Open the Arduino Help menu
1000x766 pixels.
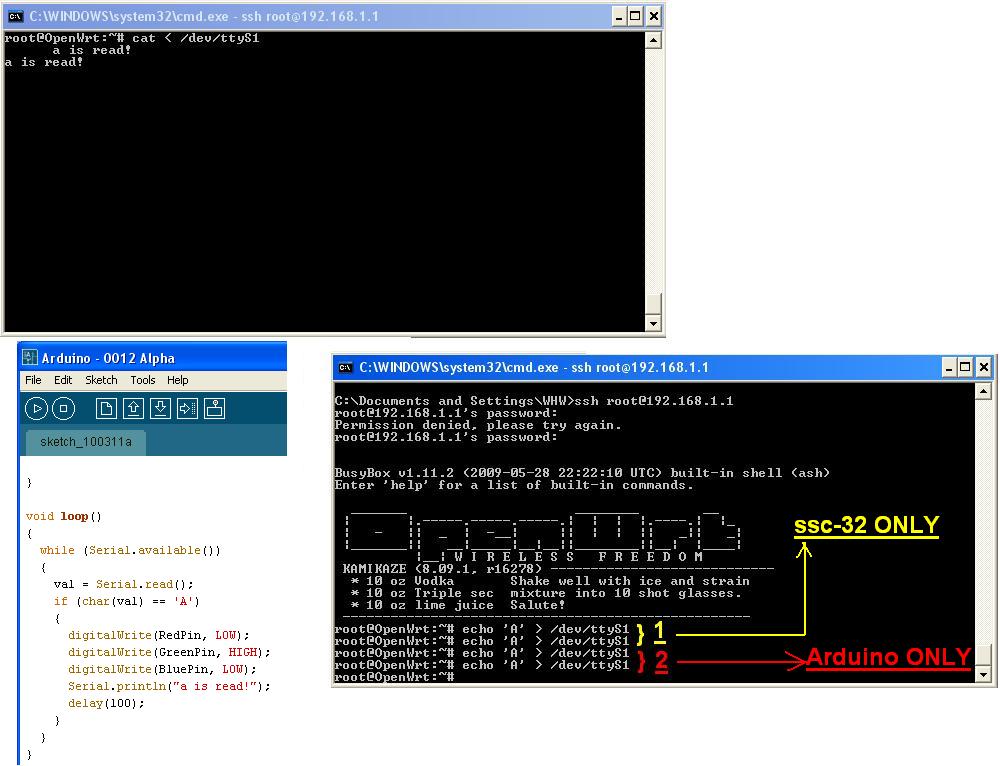tap(177, 380)
